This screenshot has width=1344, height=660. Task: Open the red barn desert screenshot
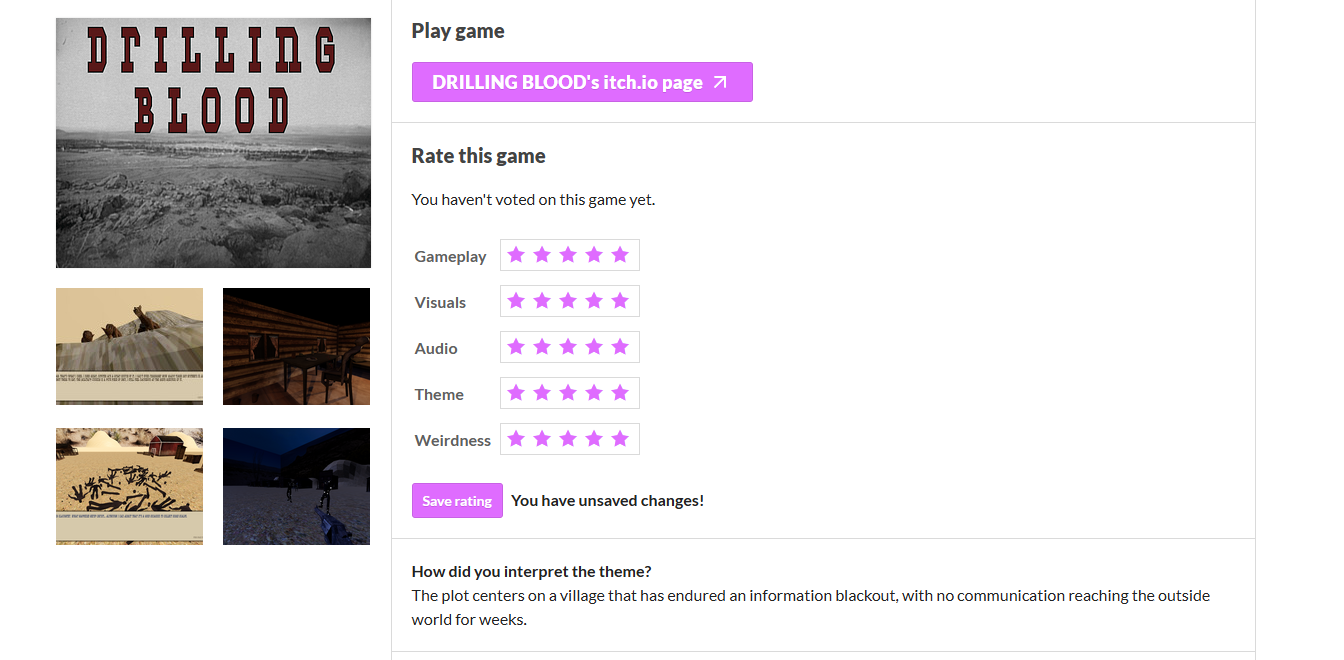pos(129,486)
